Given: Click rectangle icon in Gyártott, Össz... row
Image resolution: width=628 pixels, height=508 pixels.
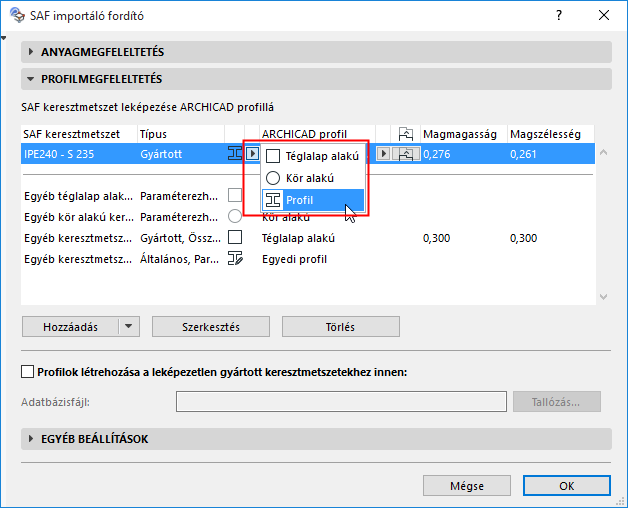Looking at the screenshot, I should pyautogui.click(x=235, y=237).
